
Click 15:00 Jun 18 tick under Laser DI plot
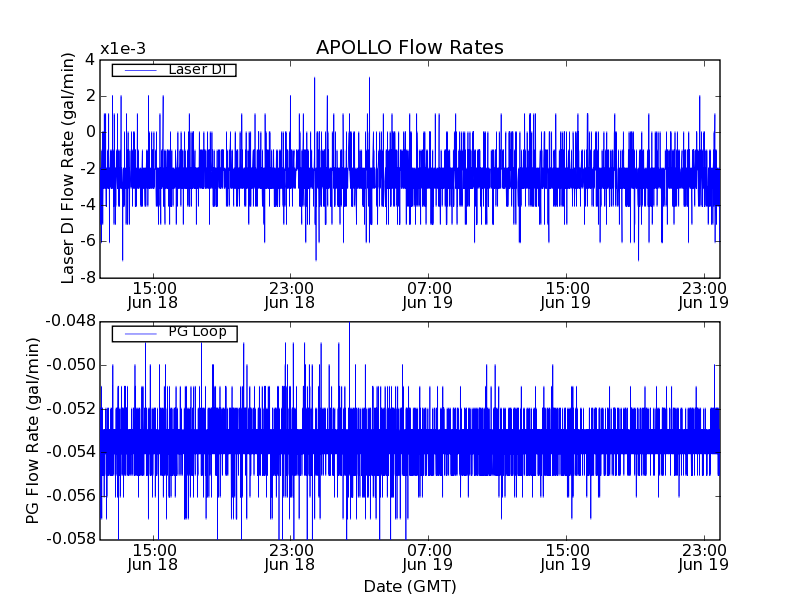[x=153, y=295]
